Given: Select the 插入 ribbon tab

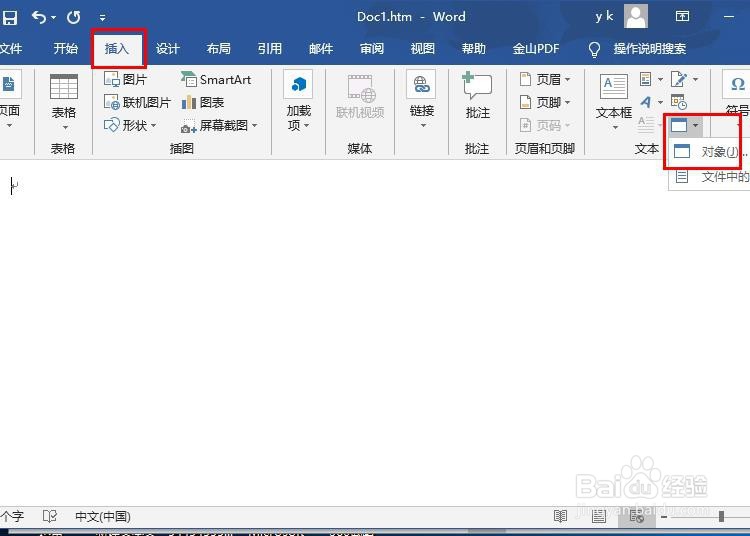Looking at the screenshot, I should pos(117,48).
